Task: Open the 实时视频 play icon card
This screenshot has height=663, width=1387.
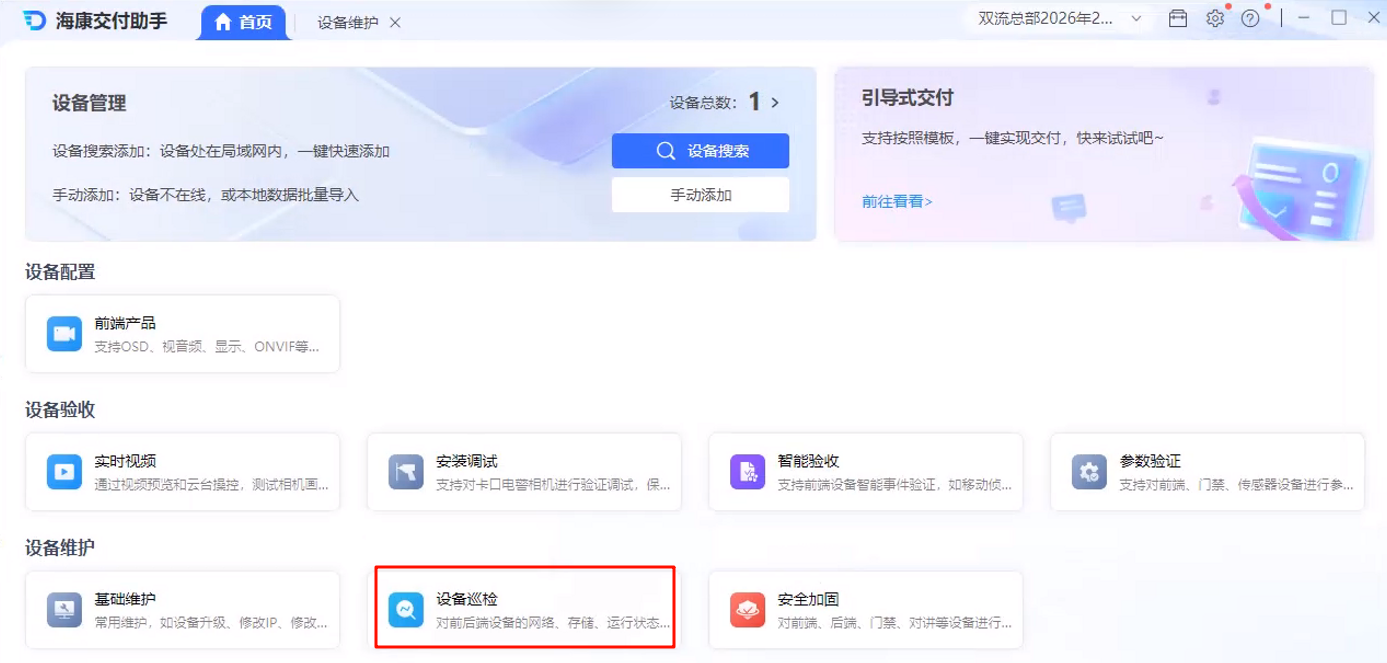Action: (x=64, y=471)
